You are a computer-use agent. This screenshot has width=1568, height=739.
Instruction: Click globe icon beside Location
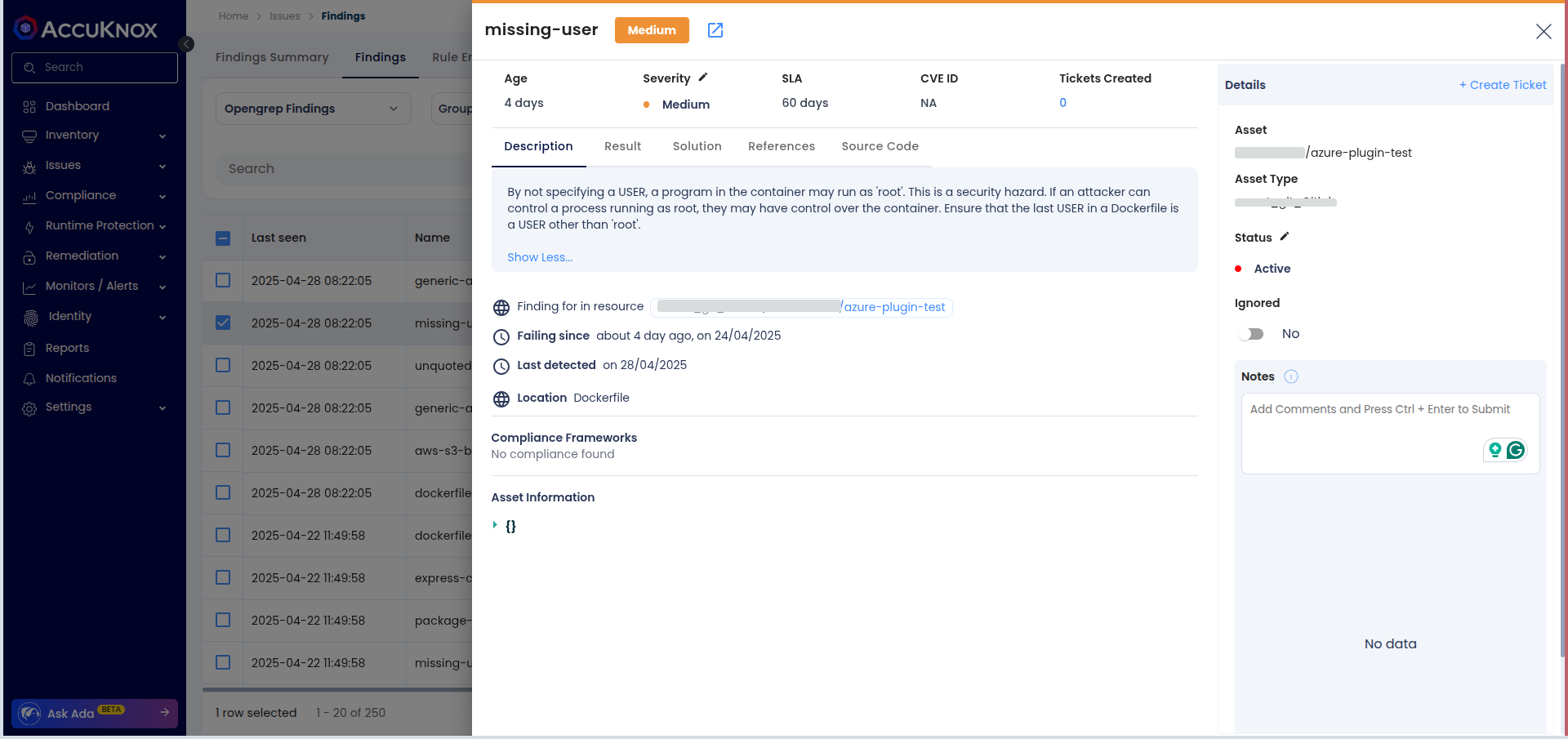click(x=501, y=399)
